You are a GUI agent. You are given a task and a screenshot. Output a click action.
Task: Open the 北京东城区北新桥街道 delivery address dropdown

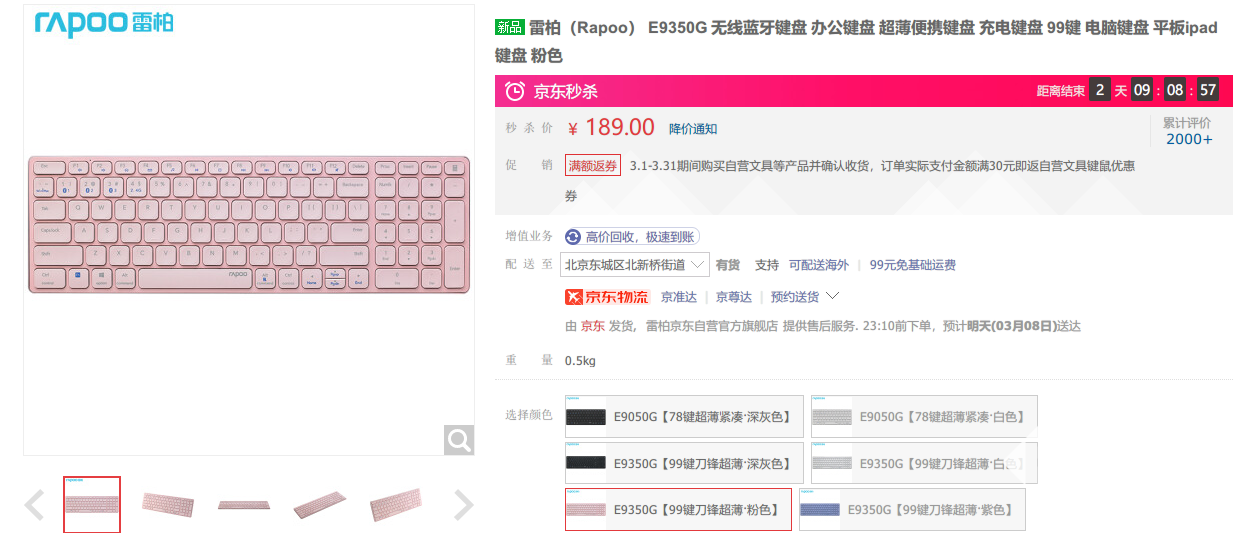click(636, 265)
